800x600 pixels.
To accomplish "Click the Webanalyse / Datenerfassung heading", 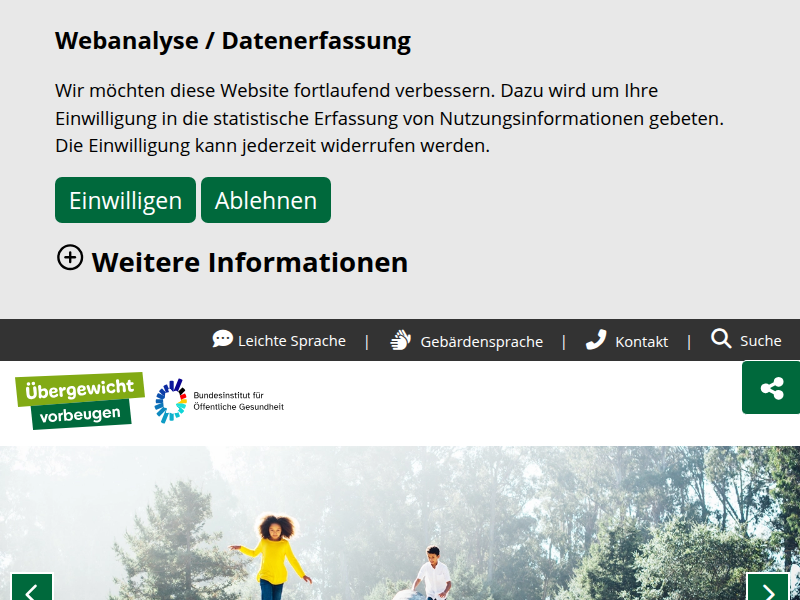I will [x=233, y=41].
